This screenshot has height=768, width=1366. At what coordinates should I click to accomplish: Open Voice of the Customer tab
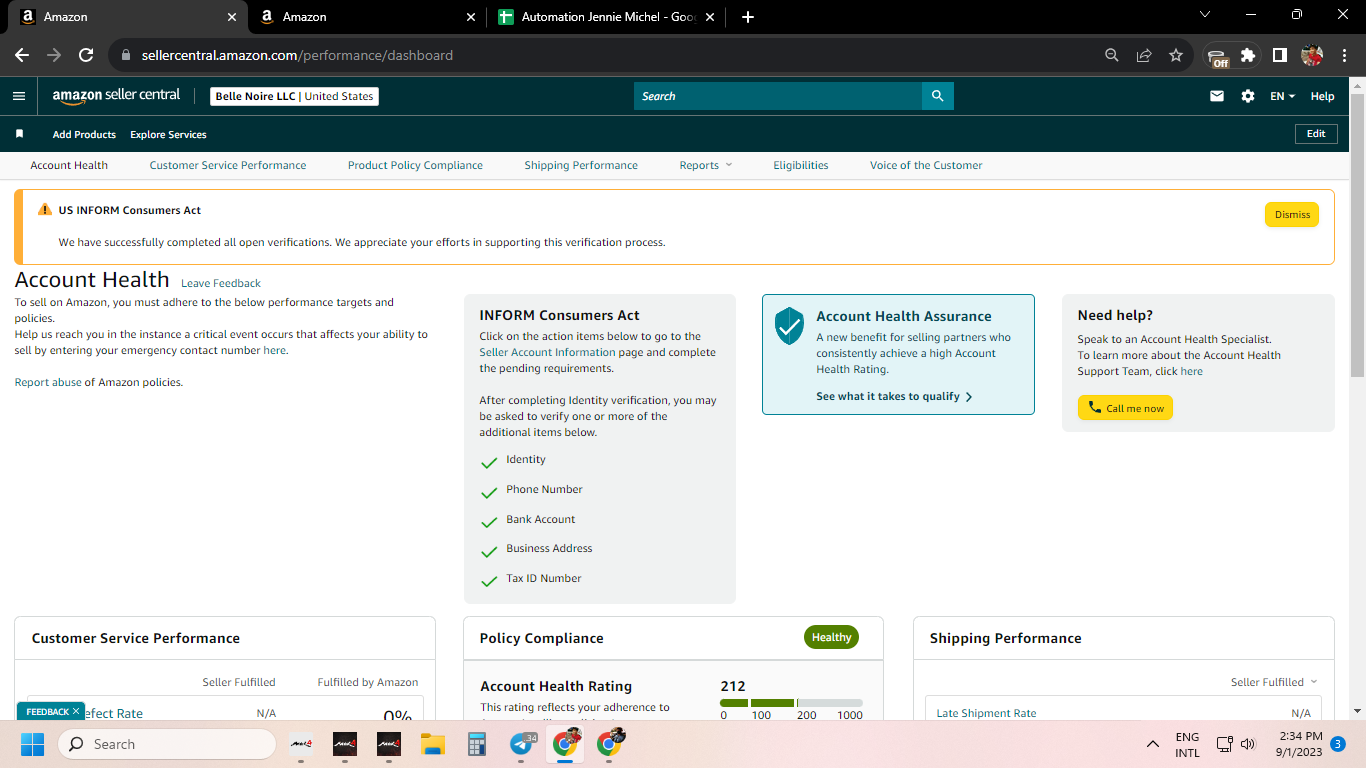point(926,165)
